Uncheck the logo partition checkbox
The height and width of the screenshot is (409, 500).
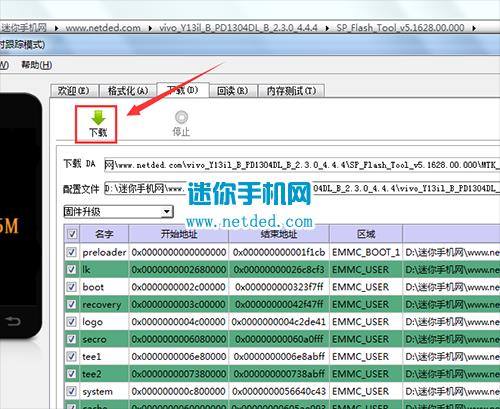point(71,322)
